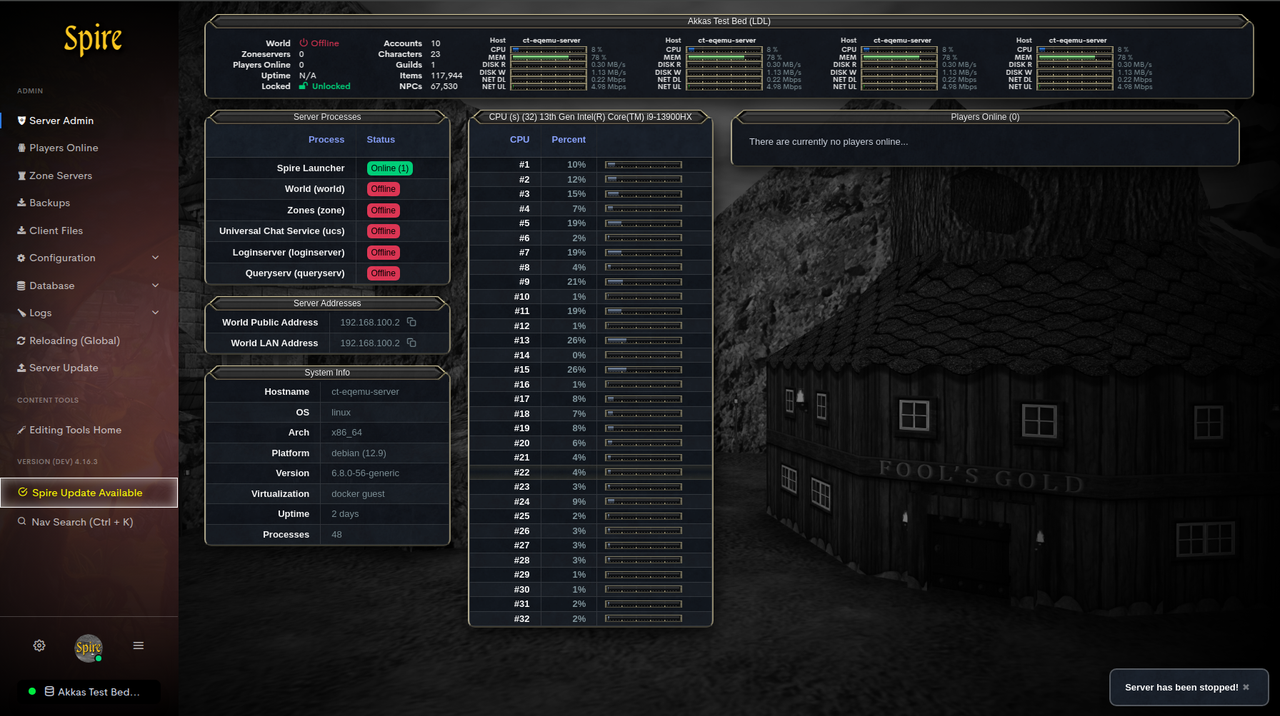Click the Akkas Test Bed (LDL) title

coord(729,21)
